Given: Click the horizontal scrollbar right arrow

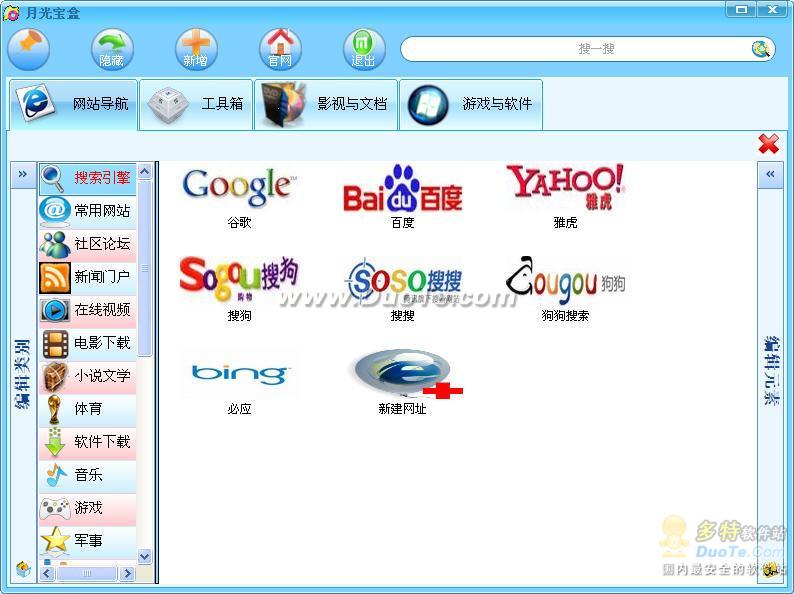Looking at the screenshot, I should [127, 573].
